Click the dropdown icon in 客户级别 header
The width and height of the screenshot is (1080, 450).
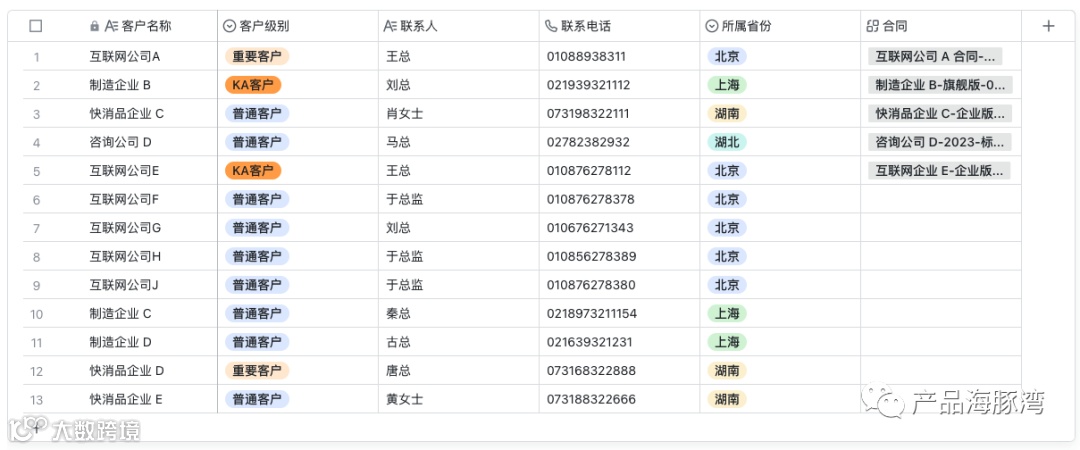(229, 26)
